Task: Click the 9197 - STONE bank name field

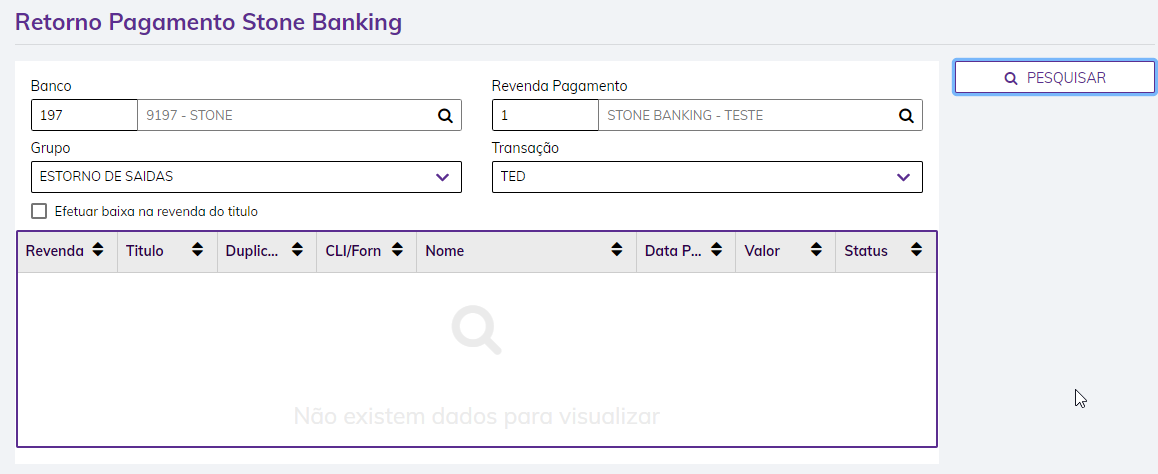Action: (x=285, y=115)
